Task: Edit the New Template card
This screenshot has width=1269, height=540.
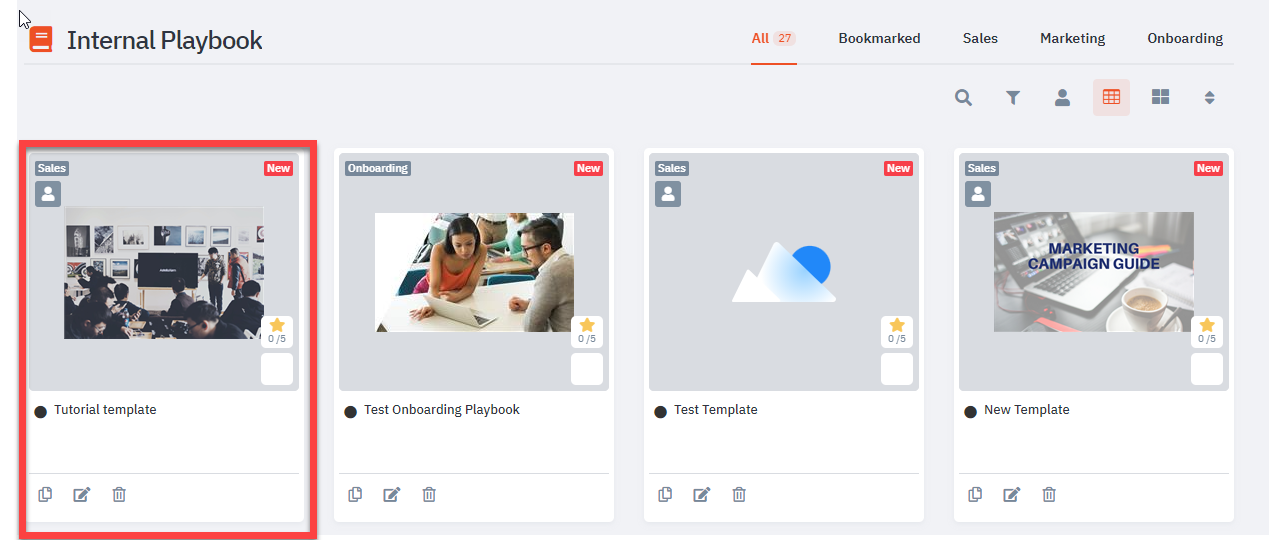Action: click(x=1012, y=494)
